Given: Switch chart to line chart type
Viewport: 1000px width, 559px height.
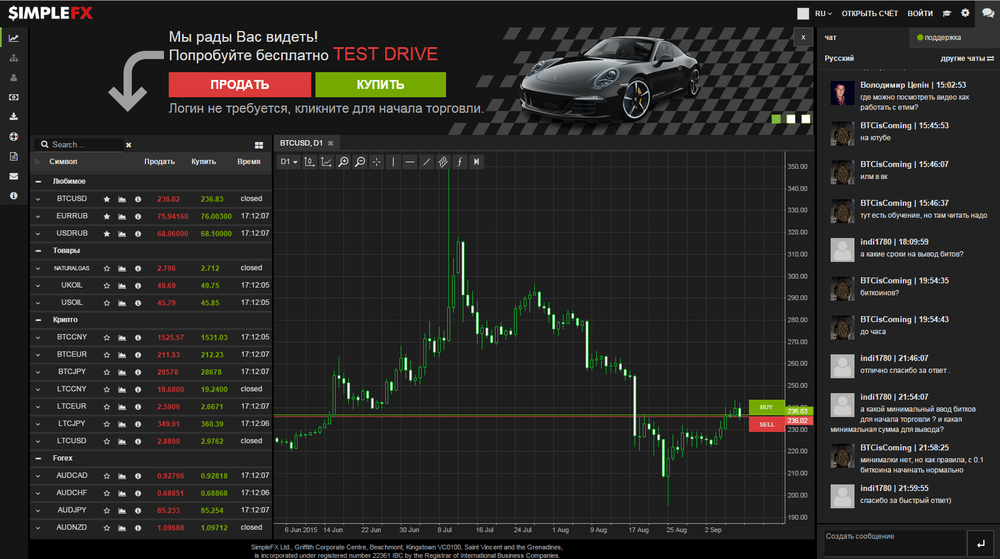Looking at the screenshot, I should [x=327, y=162].
